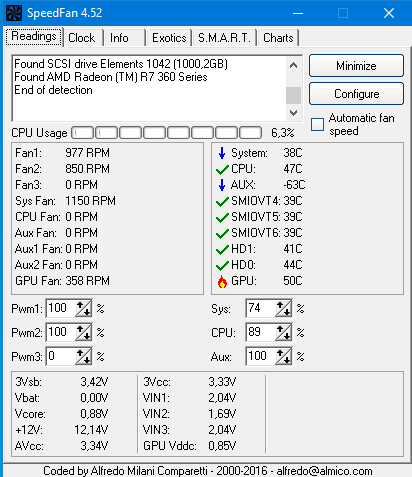Click the blue down arrow beside AUX temperature
The width and height of the screenshot is (412, 477).
[x=222, y=185]
